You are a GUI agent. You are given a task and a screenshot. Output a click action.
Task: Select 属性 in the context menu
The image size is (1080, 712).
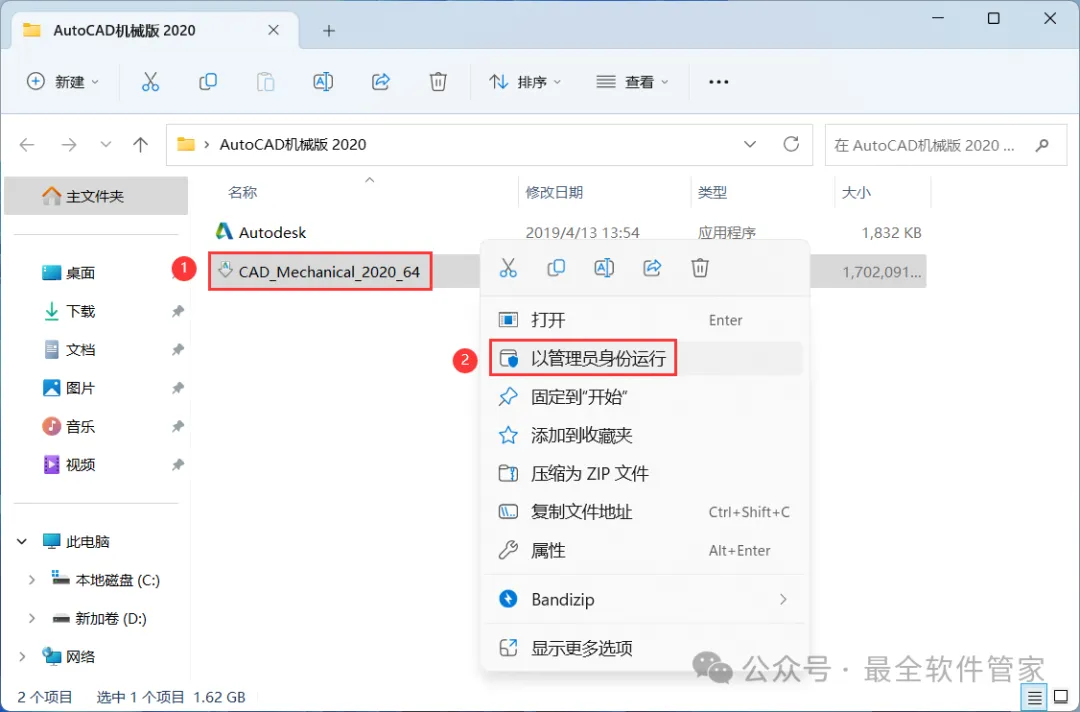pos(645,551)
